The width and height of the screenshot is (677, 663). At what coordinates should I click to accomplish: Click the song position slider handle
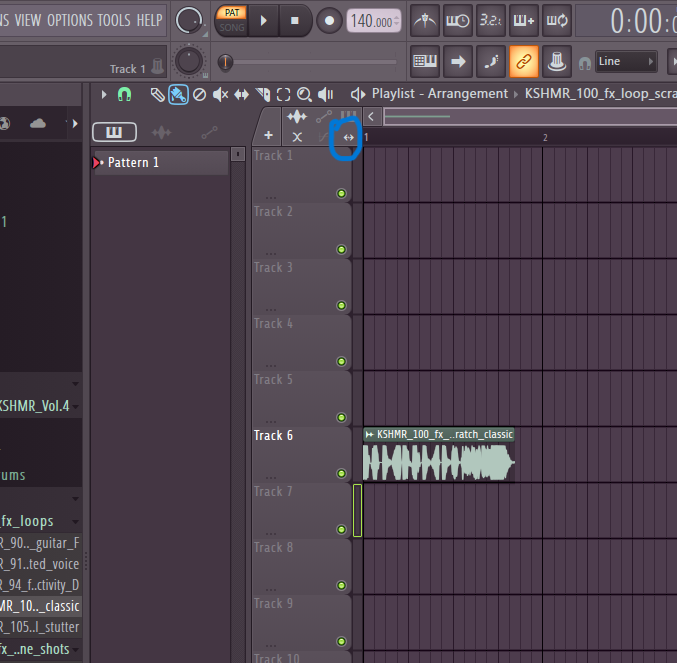225,62
